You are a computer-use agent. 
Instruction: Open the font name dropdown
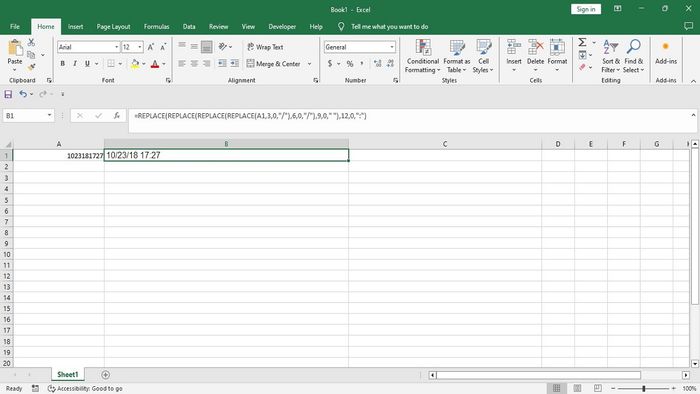(117, 47)
